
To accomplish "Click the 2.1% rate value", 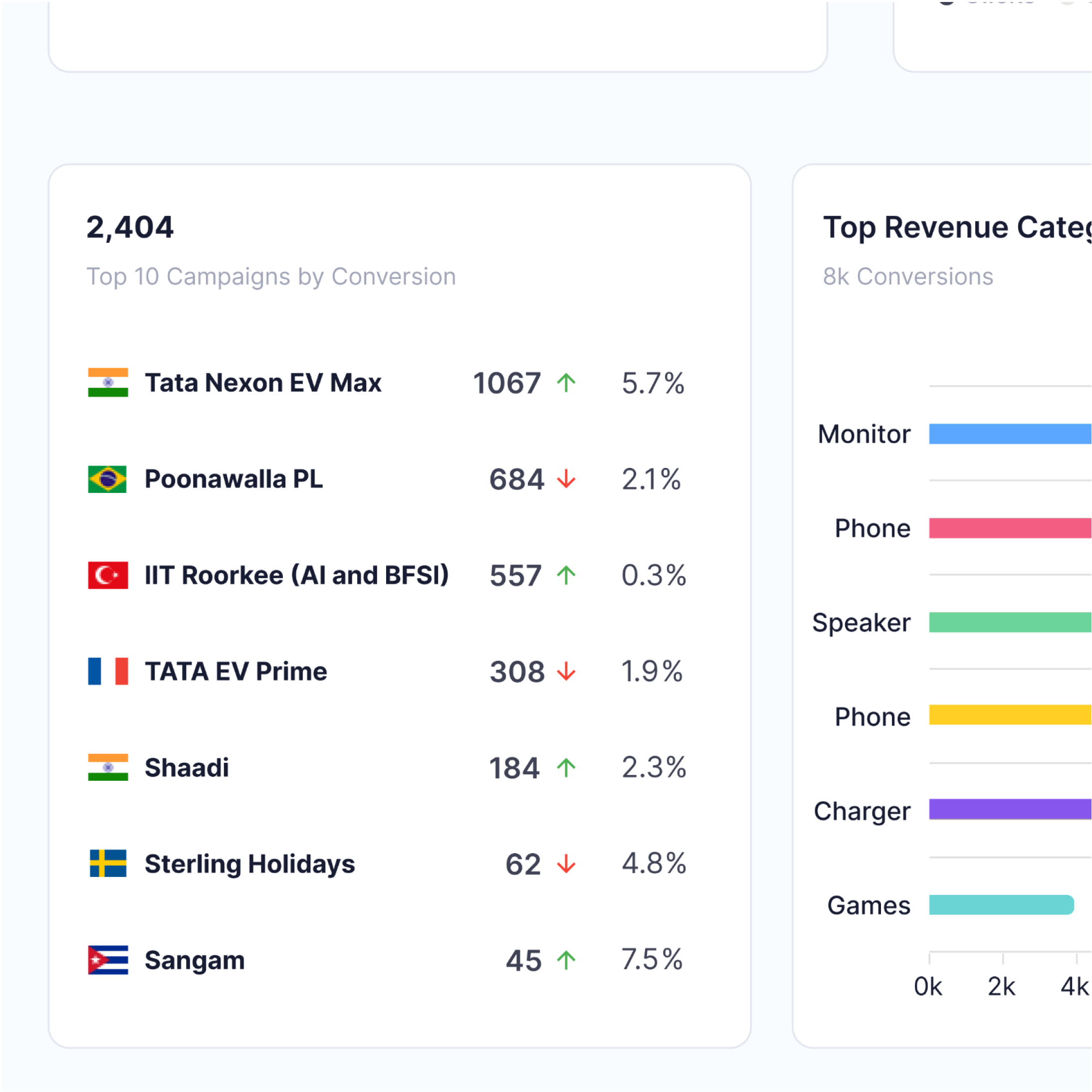I will click(x=651, y=479).
